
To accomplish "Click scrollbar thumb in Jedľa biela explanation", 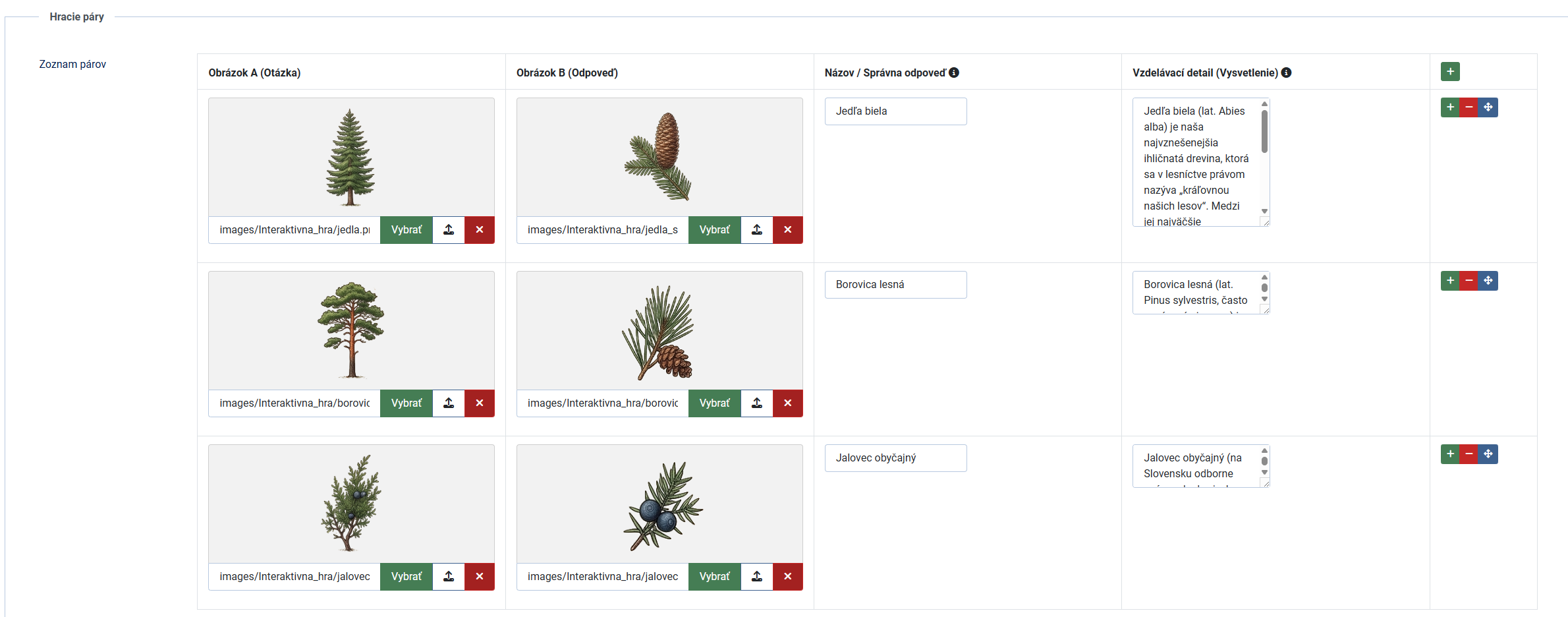I will (1264, 131).
